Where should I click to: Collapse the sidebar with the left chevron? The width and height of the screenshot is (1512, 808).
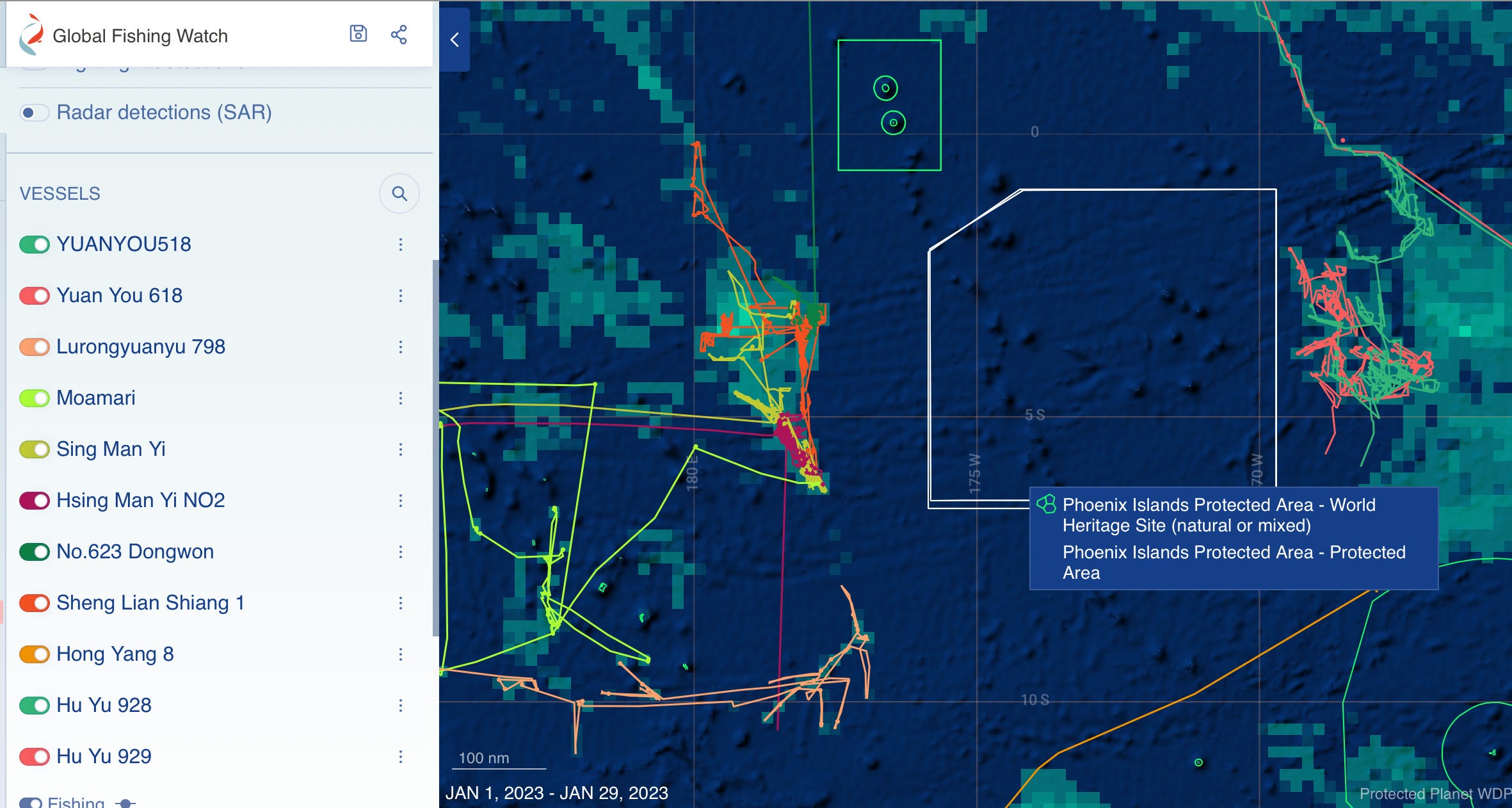point(454,40)
